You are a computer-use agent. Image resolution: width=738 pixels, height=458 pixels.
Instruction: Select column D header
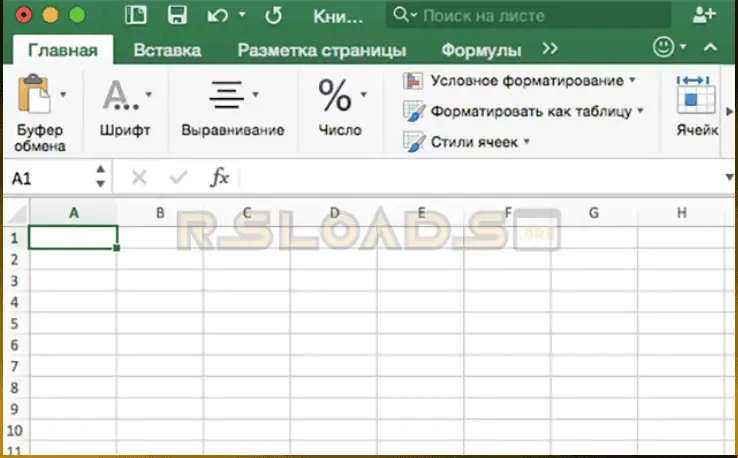click(334, 213)
